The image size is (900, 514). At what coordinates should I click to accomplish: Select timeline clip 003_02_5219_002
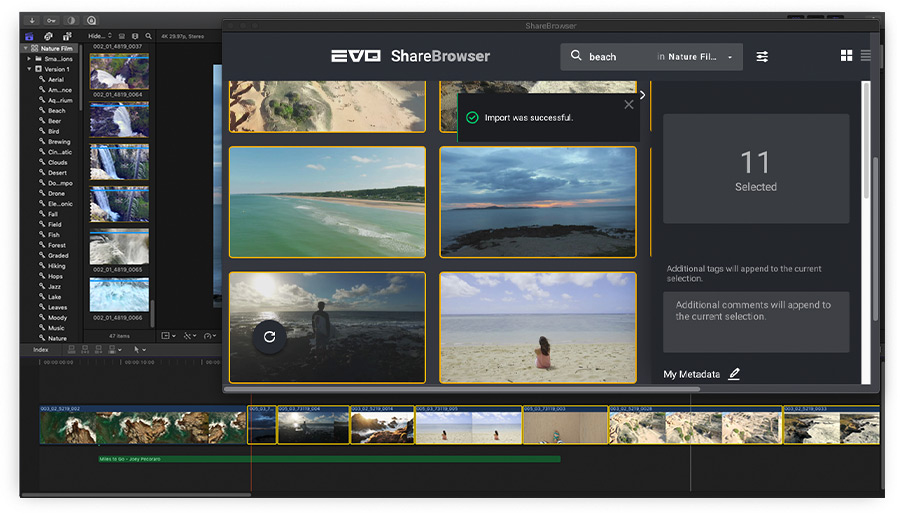[x=143, y=425]
